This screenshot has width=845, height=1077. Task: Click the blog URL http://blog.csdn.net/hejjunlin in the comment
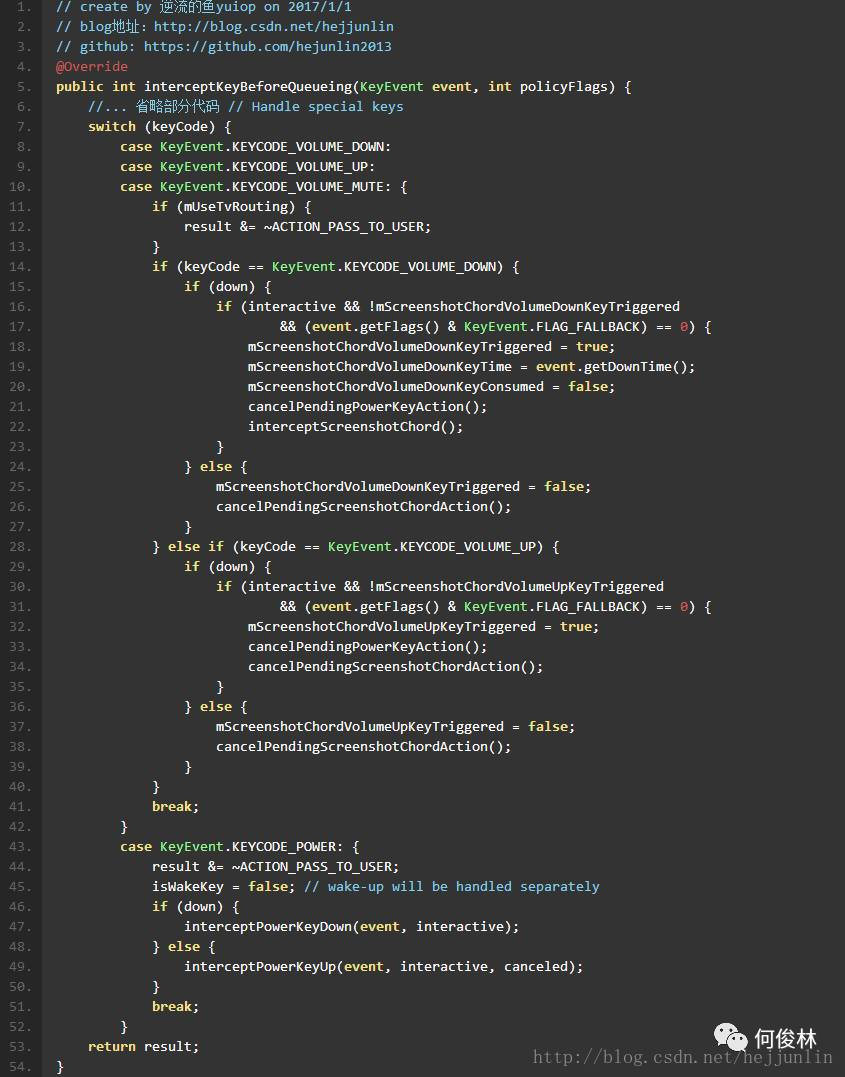pos(273,27)
